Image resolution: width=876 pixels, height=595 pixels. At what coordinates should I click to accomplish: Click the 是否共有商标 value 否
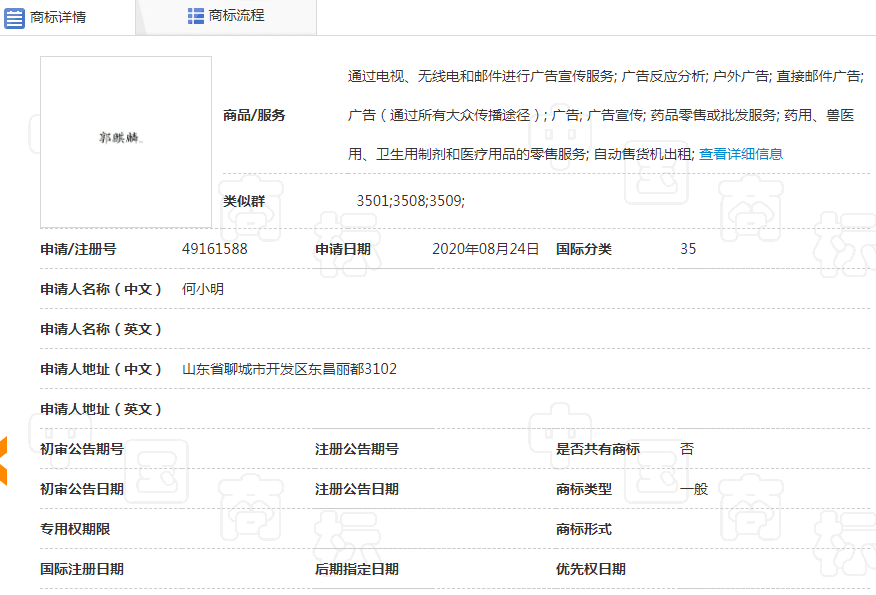pos(687,449)
